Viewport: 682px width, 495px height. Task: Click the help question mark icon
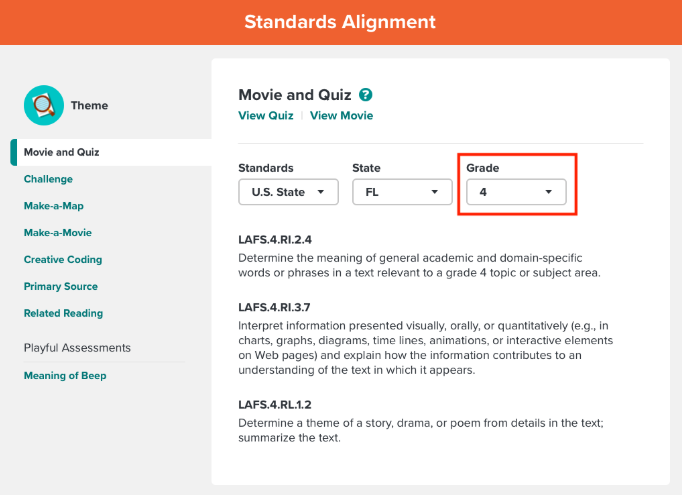click(365, 95)
